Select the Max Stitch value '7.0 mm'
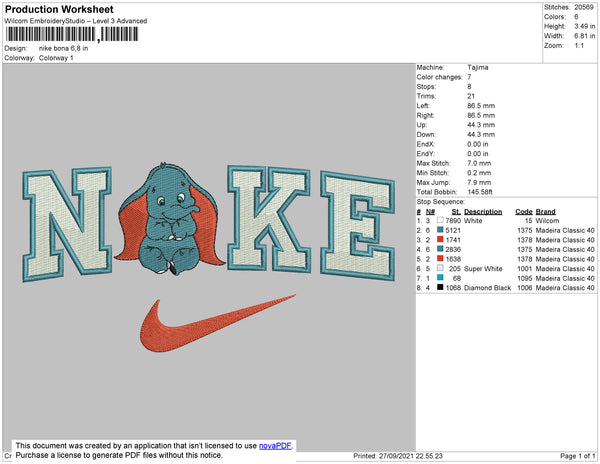 [479, 163]
